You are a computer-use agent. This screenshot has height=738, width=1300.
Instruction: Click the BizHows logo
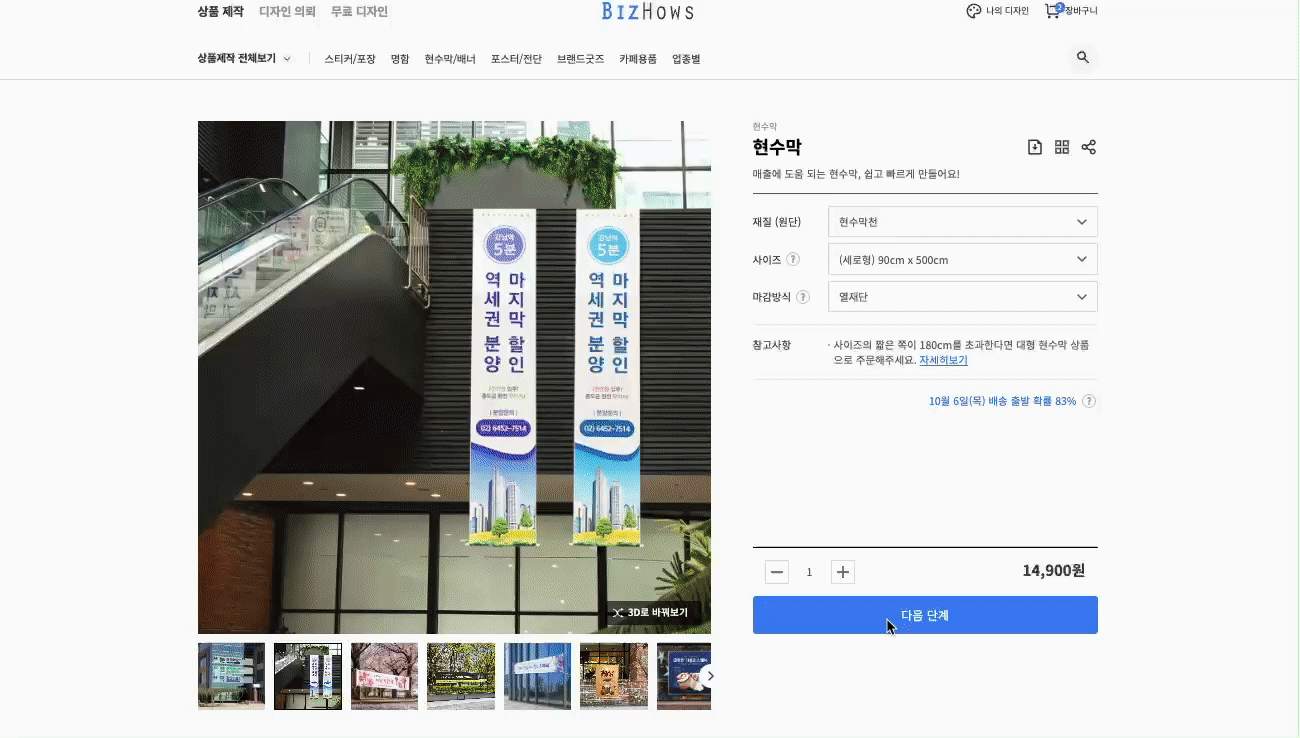(647, 12)
